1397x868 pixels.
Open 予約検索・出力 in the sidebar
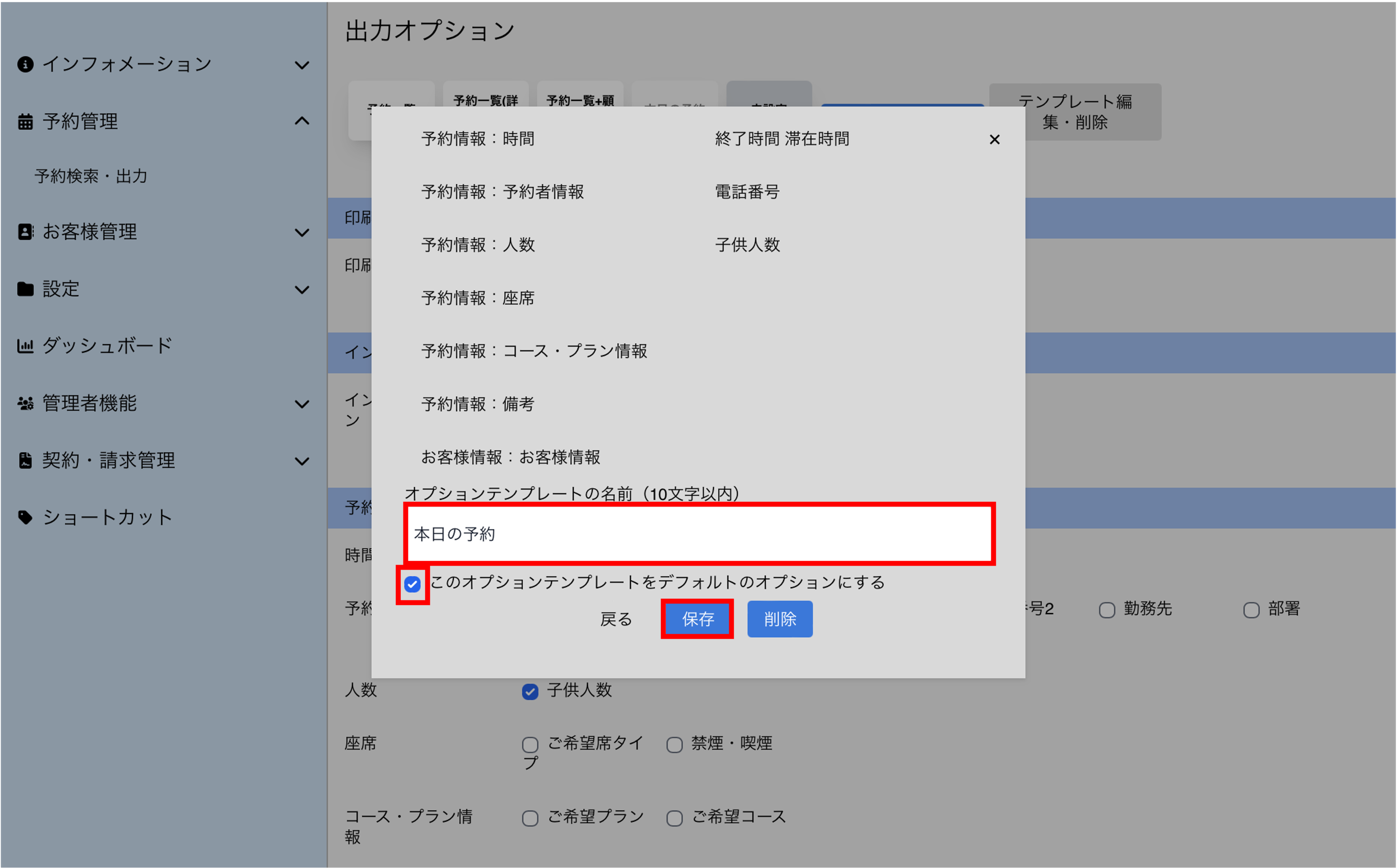[x=91, y=175]
